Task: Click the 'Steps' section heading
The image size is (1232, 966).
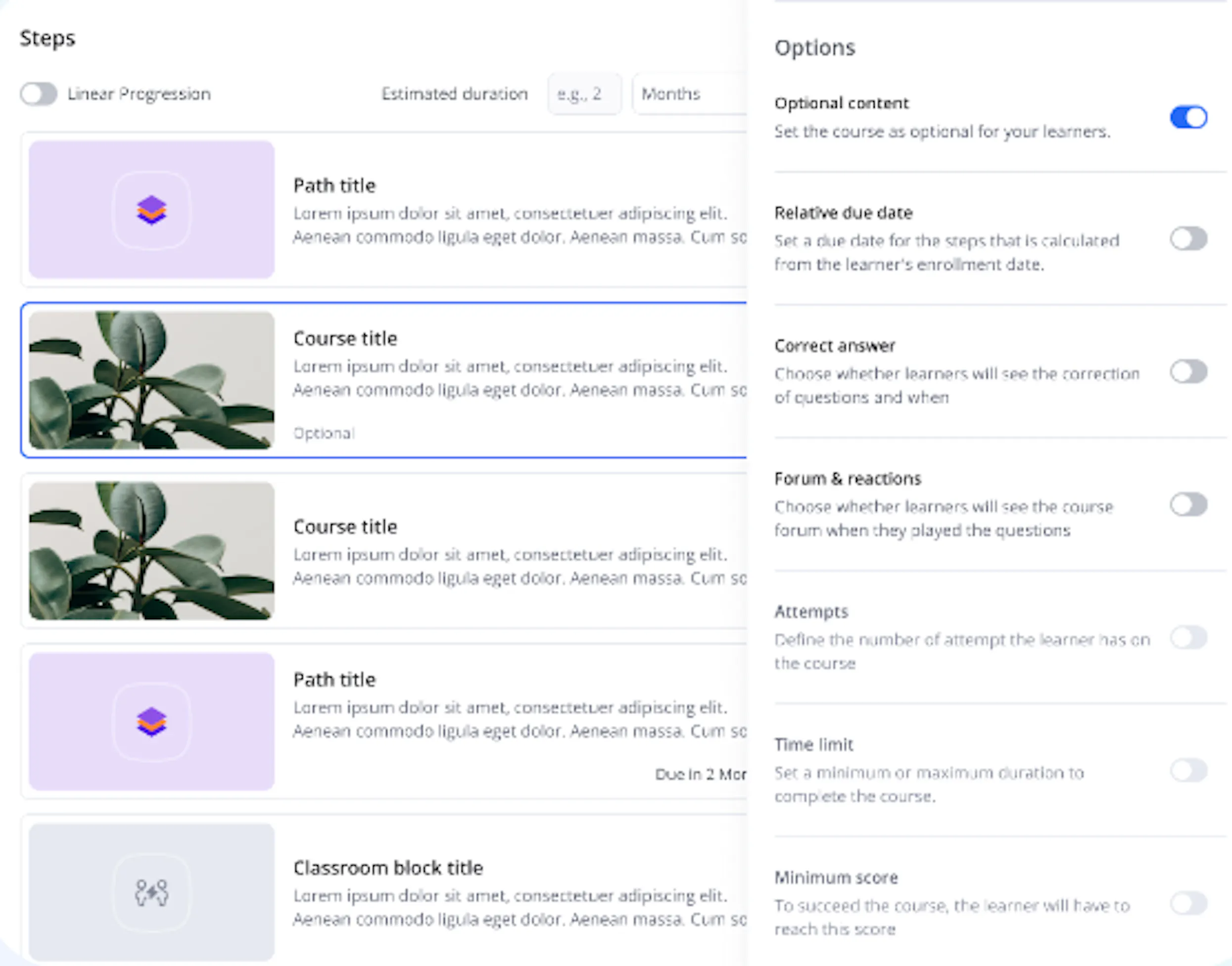Action: 47,39
